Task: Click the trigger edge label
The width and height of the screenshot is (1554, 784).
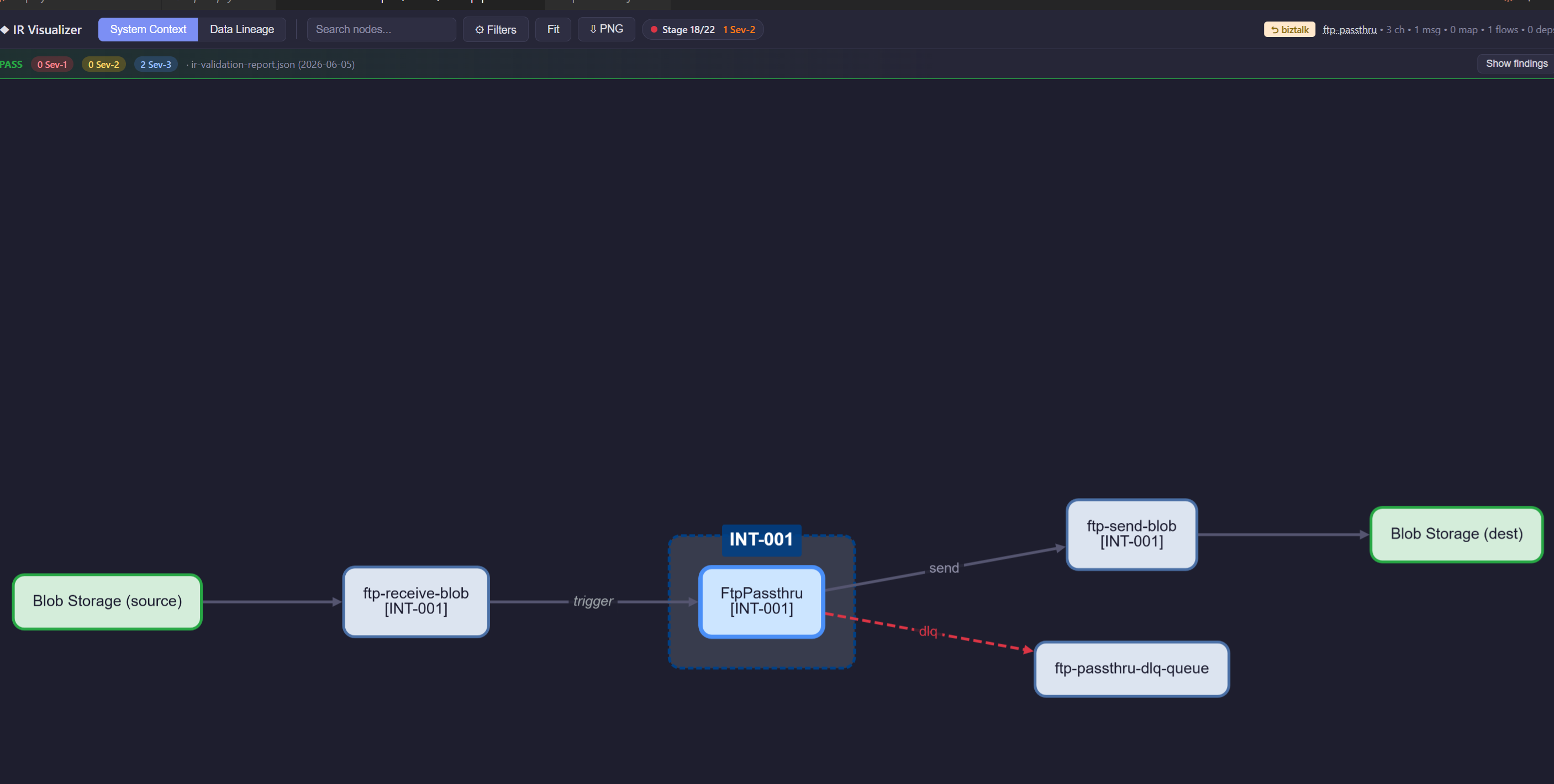Action: (593, 601)
